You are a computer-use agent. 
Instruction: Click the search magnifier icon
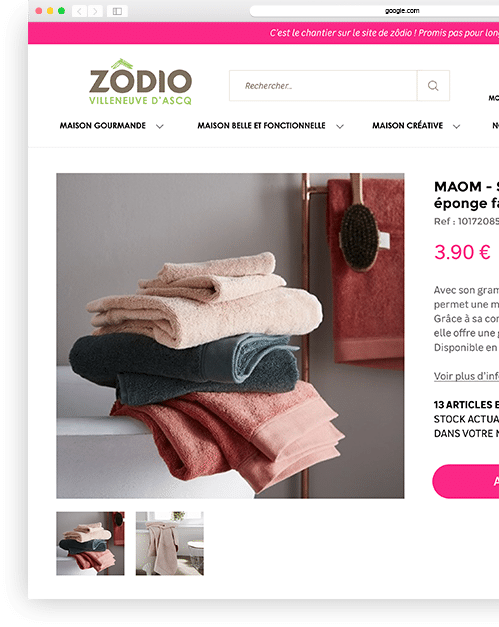coord(433,86)
